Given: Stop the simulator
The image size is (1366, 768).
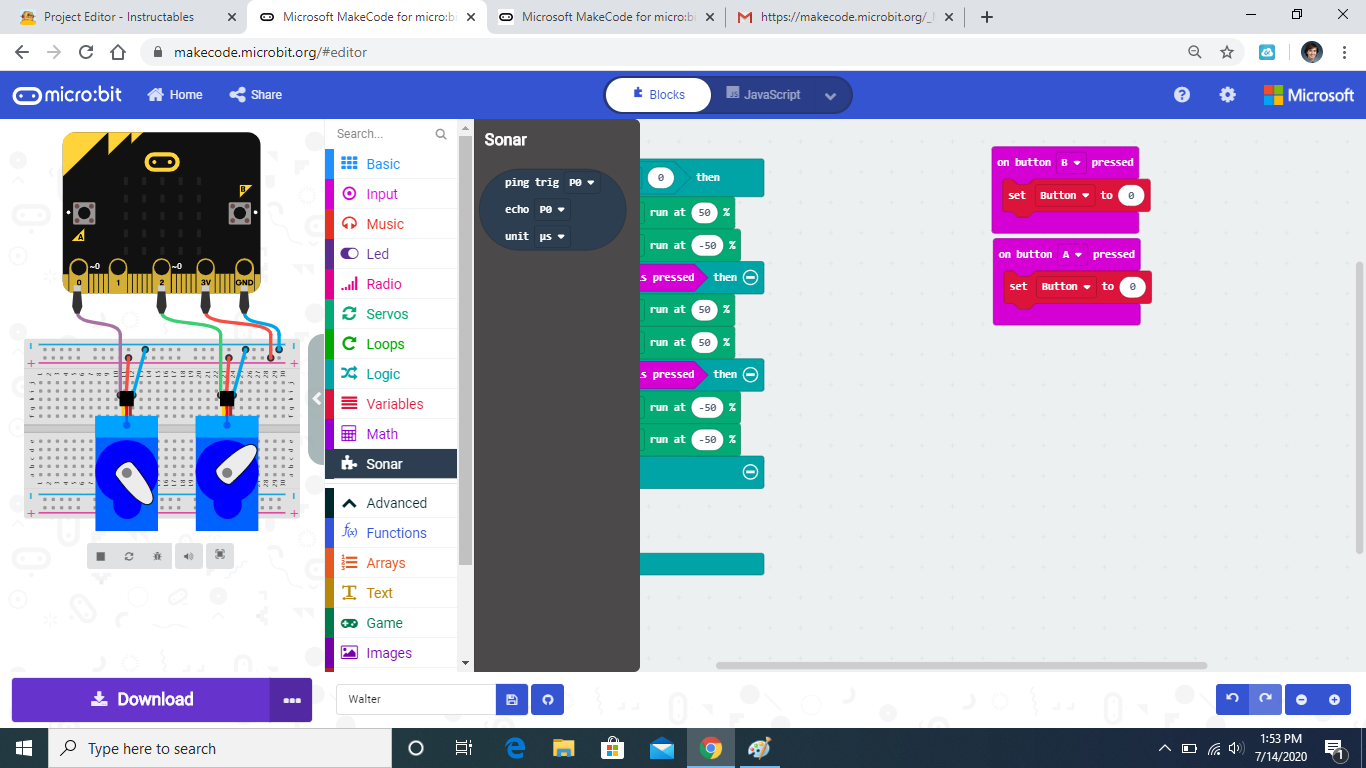Looking at the screenshot, I should 101,556.
